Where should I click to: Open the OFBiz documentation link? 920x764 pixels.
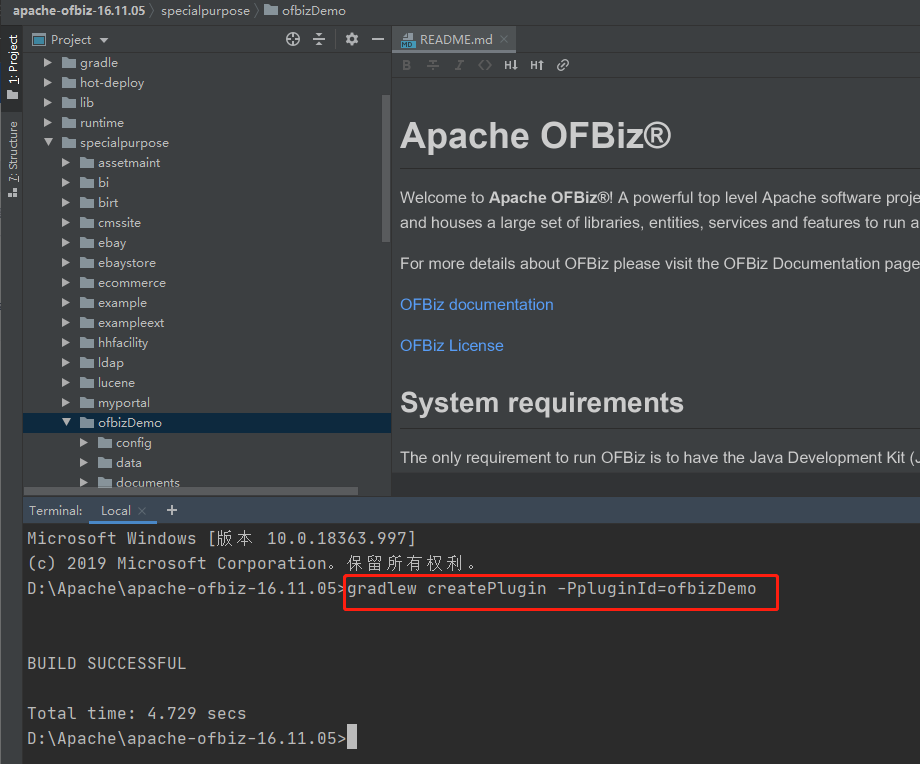(477, 304)
